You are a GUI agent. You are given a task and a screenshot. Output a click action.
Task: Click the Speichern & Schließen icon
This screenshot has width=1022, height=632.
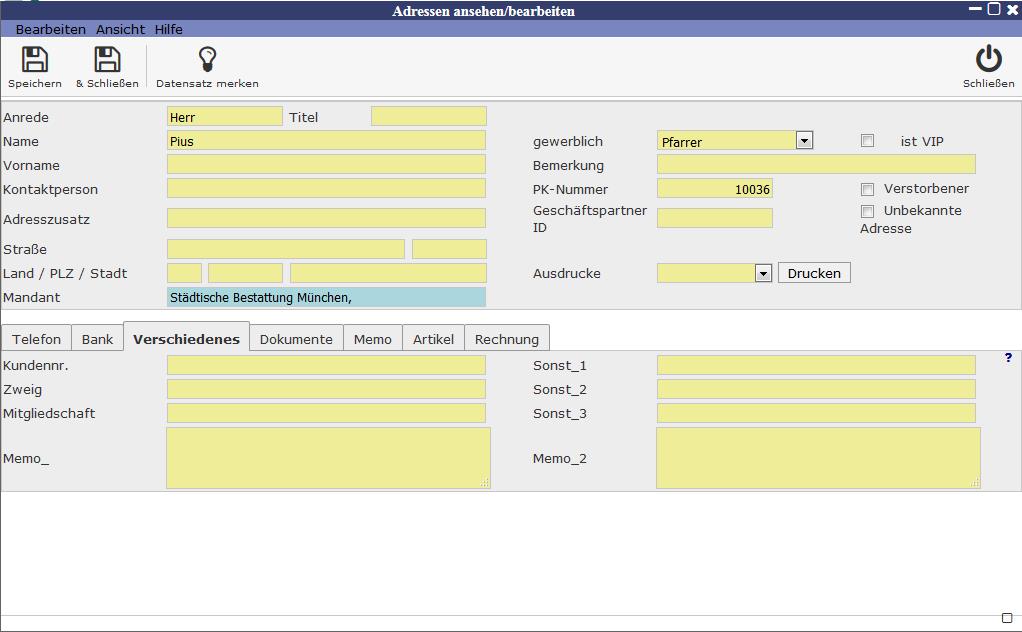click(107, 60)
